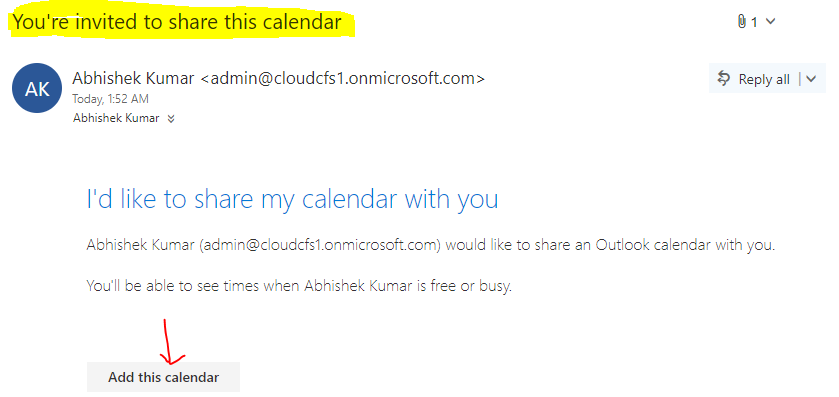The height and width of the screenshot is (397, 839).
Task: Click the attachment count number 1
Action: [754, 22]
